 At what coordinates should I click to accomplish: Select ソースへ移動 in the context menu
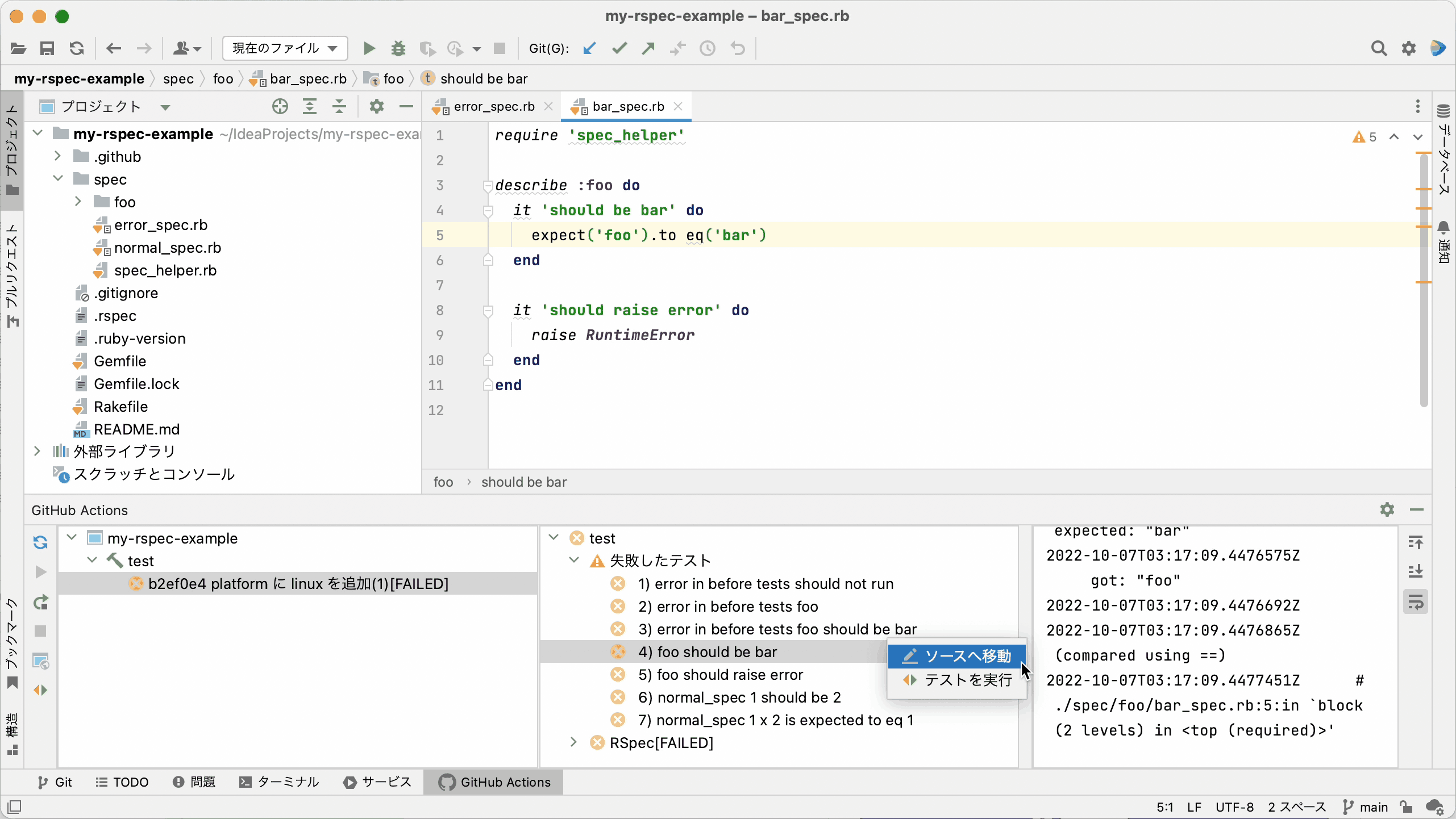[957, 656]
